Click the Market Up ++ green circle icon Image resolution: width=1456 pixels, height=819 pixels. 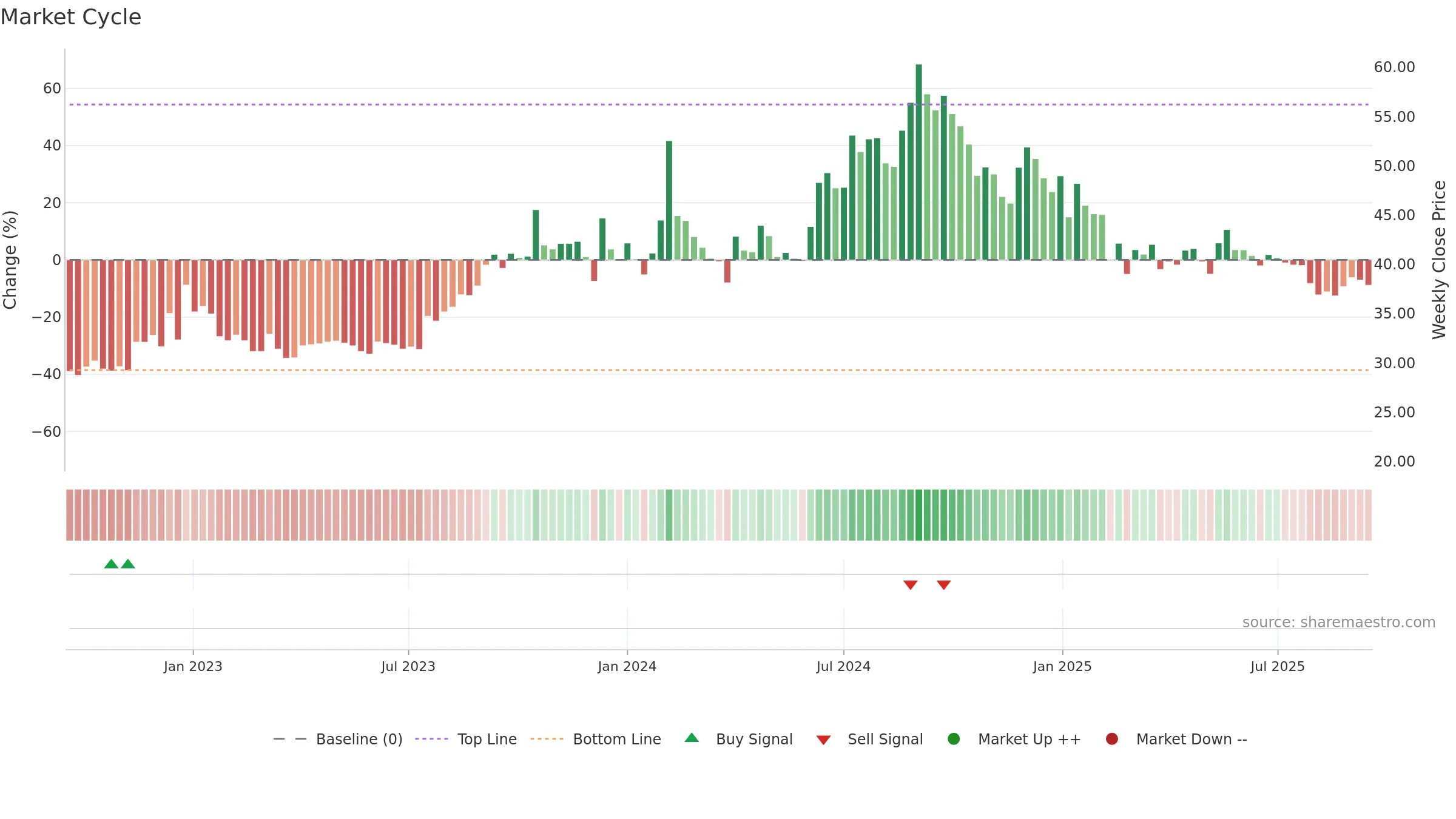(954, 739)
